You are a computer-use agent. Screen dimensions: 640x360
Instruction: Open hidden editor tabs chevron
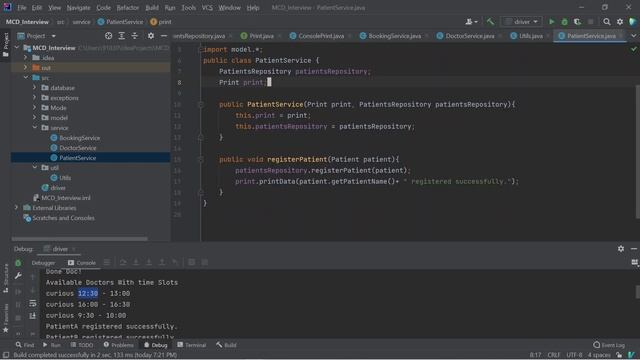634,36
